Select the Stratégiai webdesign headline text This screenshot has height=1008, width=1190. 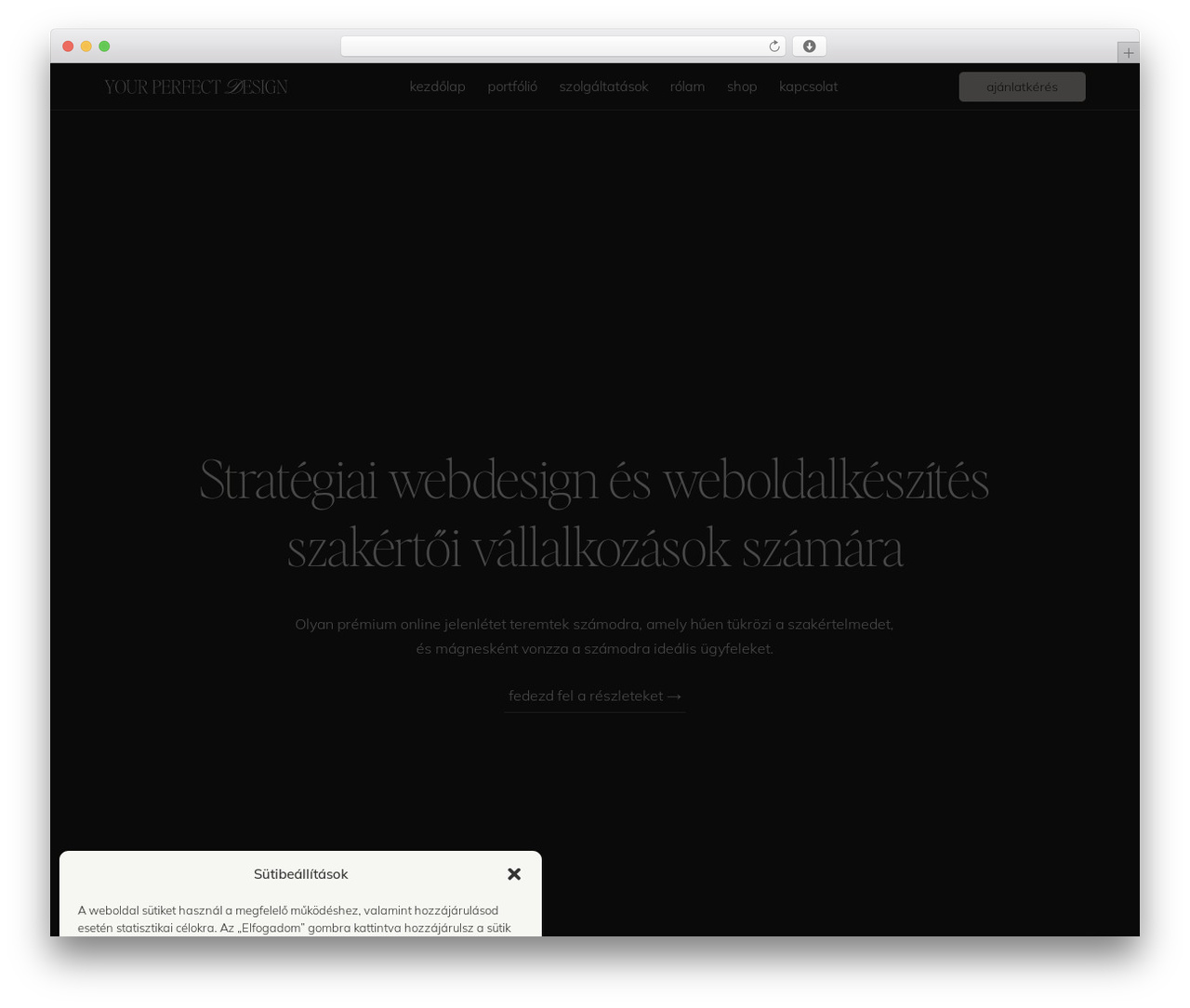click(x=595, y=512)
